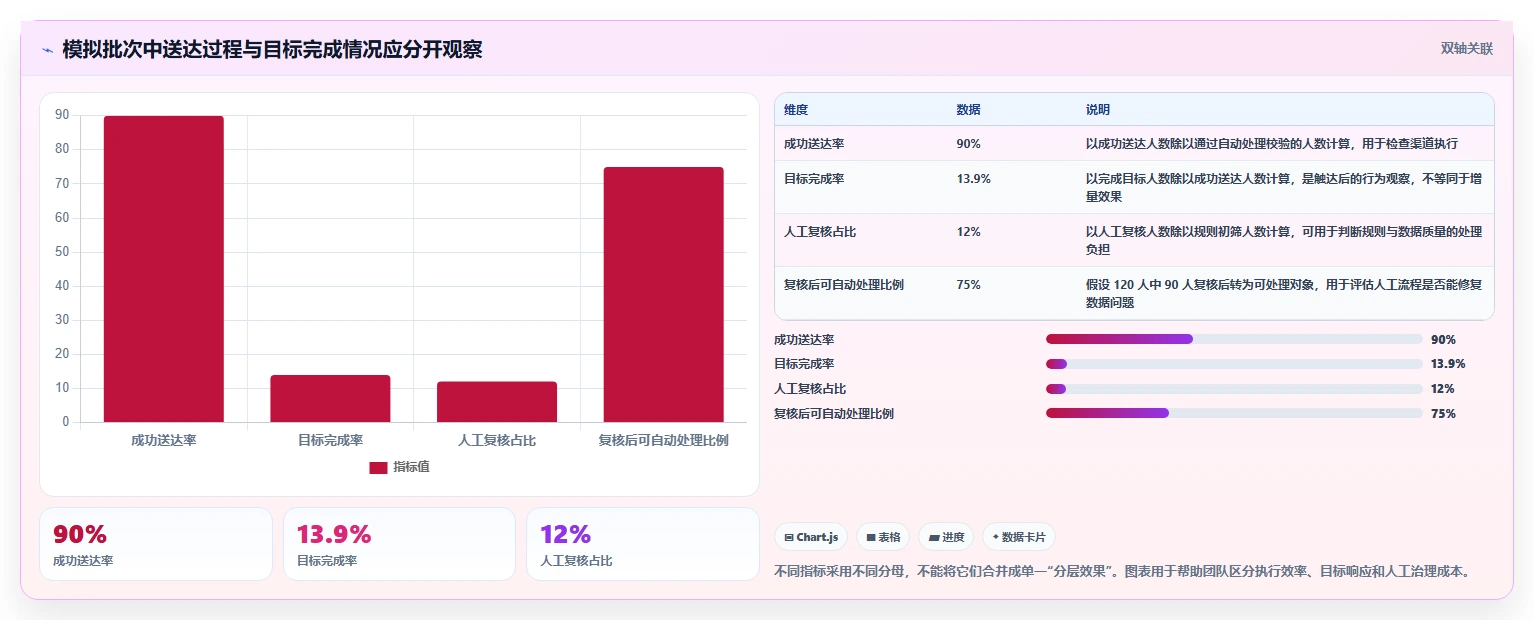
Task: Click the 数据 column header in the table
Action: pos(968,110)
